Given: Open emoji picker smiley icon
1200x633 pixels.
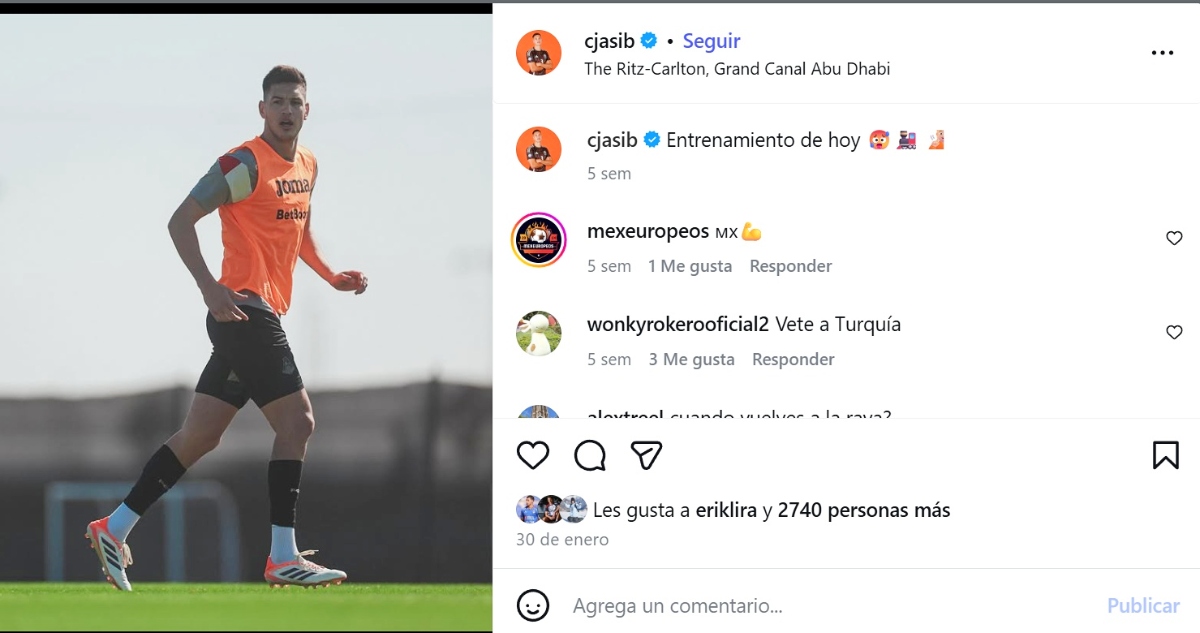Looking at the screenshot, I should pos(533,605).
